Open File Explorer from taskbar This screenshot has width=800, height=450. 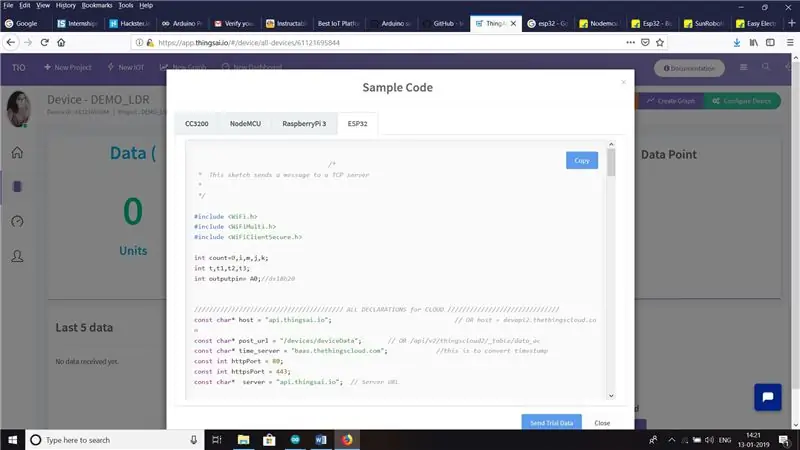[243, 440]
